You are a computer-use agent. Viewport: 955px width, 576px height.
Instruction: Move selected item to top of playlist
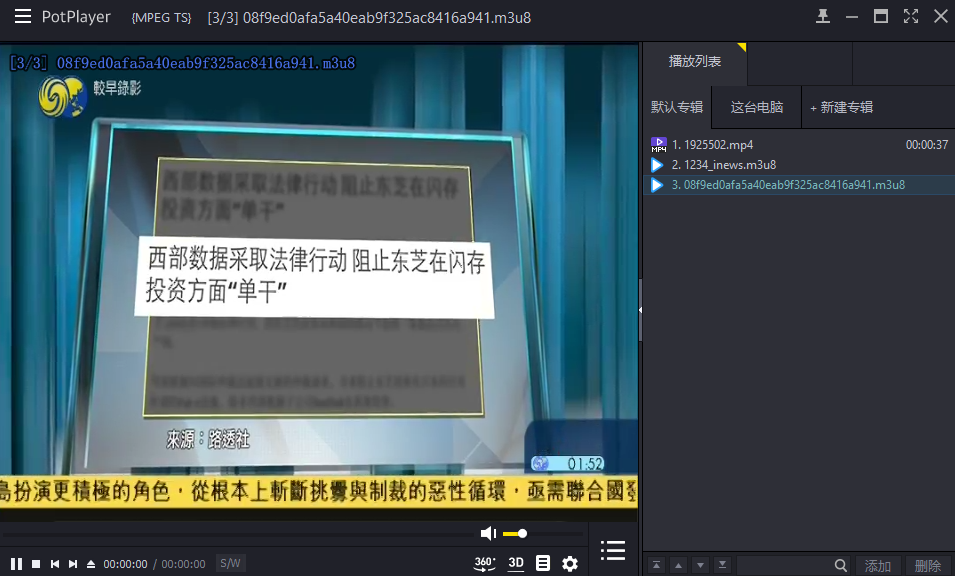[x=656, y=565]
